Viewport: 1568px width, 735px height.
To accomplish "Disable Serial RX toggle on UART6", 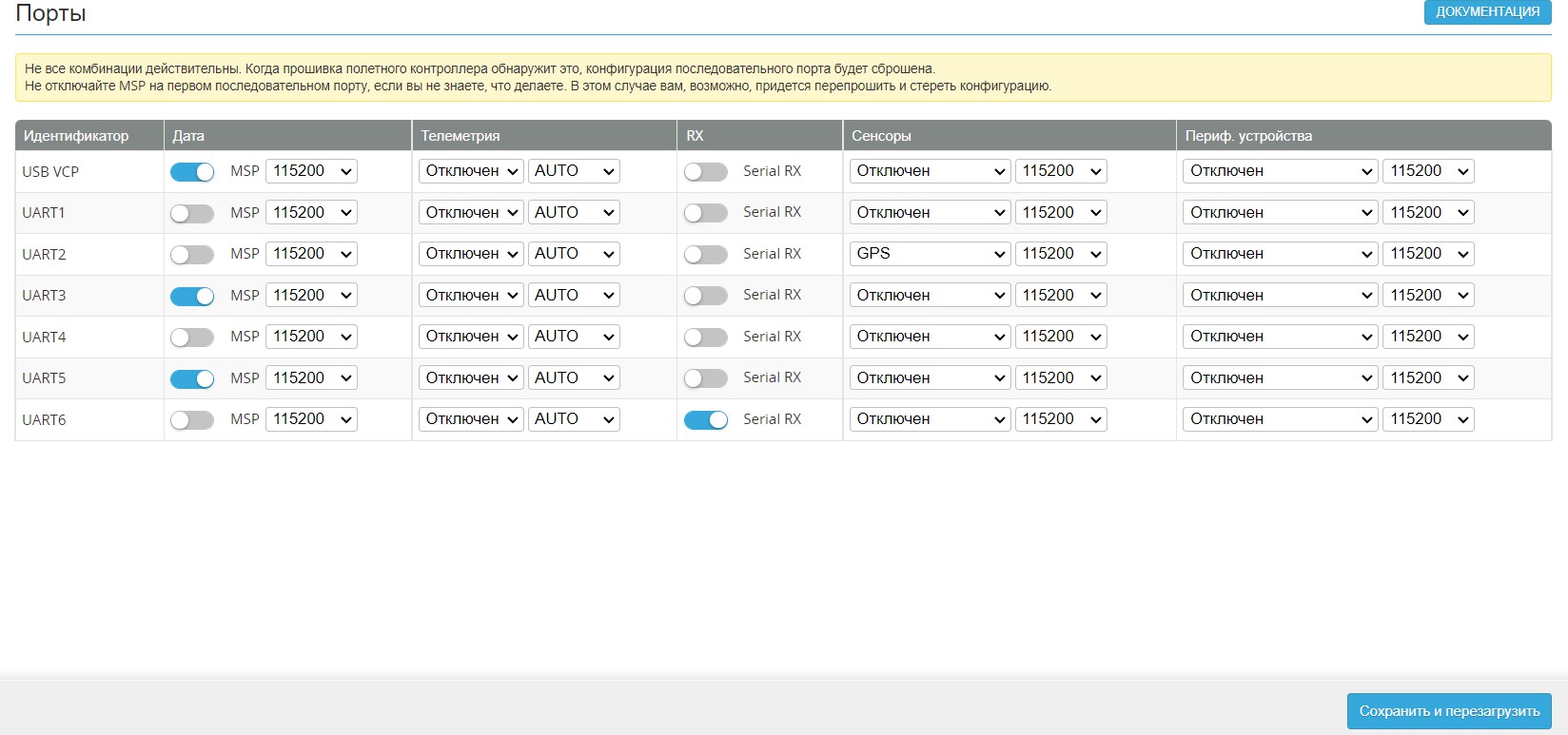I will tap(705, 420).
